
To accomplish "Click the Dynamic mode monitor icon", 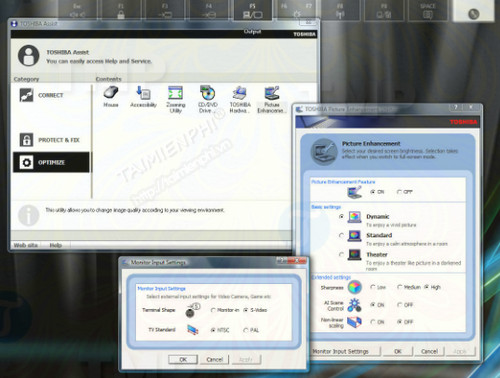I will (x=354, y=217).
